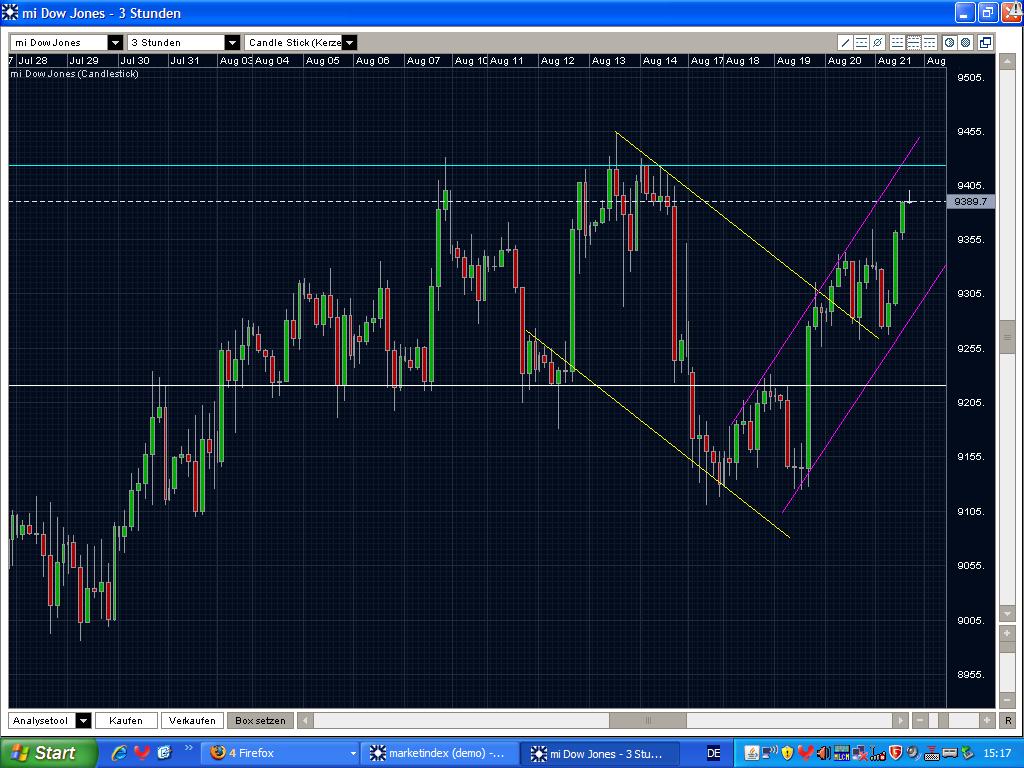Click the Aug 19 date label

pos(793,61)
